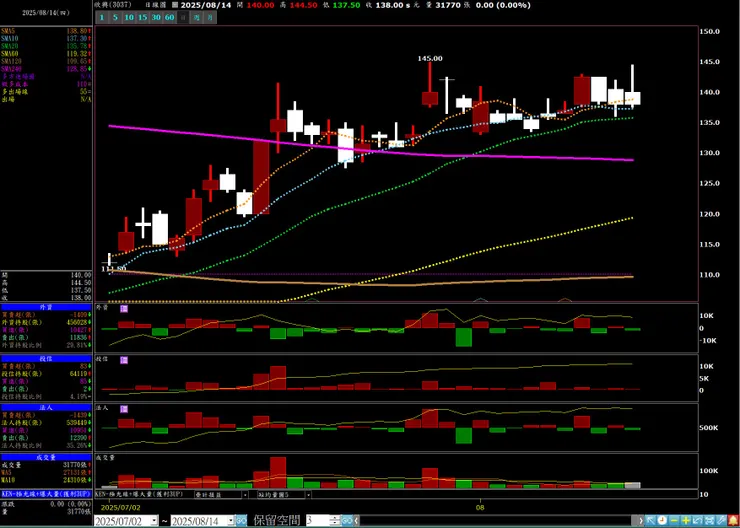Click GO button after 保留空間 value
This screenshot has width=740, height=528.
click(347, 520)
